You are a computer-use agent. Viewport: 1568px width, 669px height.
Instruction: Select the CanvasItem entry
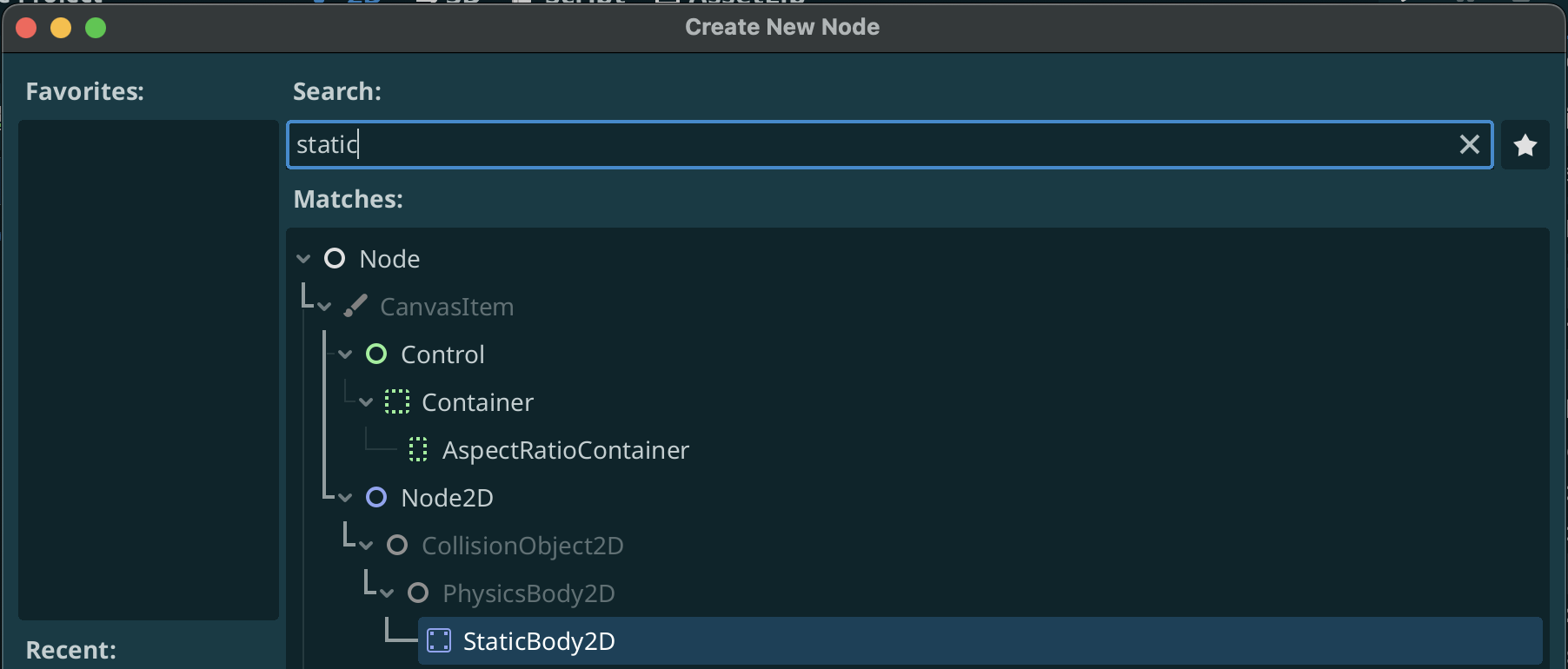(x=447, y=307)
